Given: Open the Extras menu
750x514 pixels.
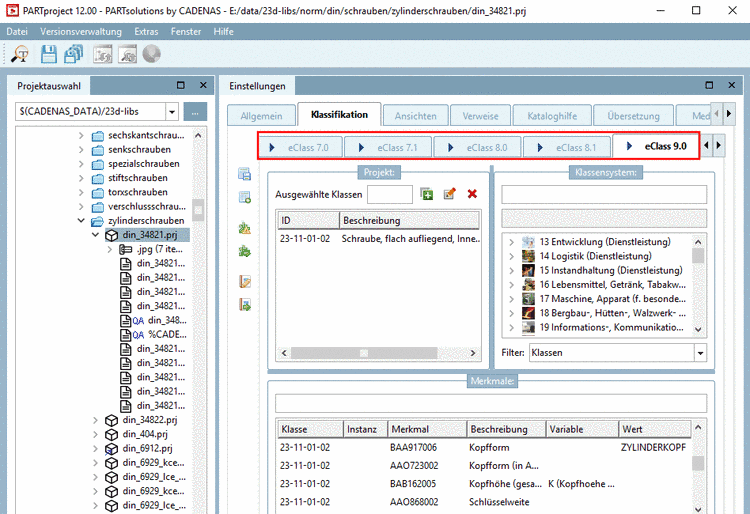Looking at the screenshot, I should coord(146,32).
